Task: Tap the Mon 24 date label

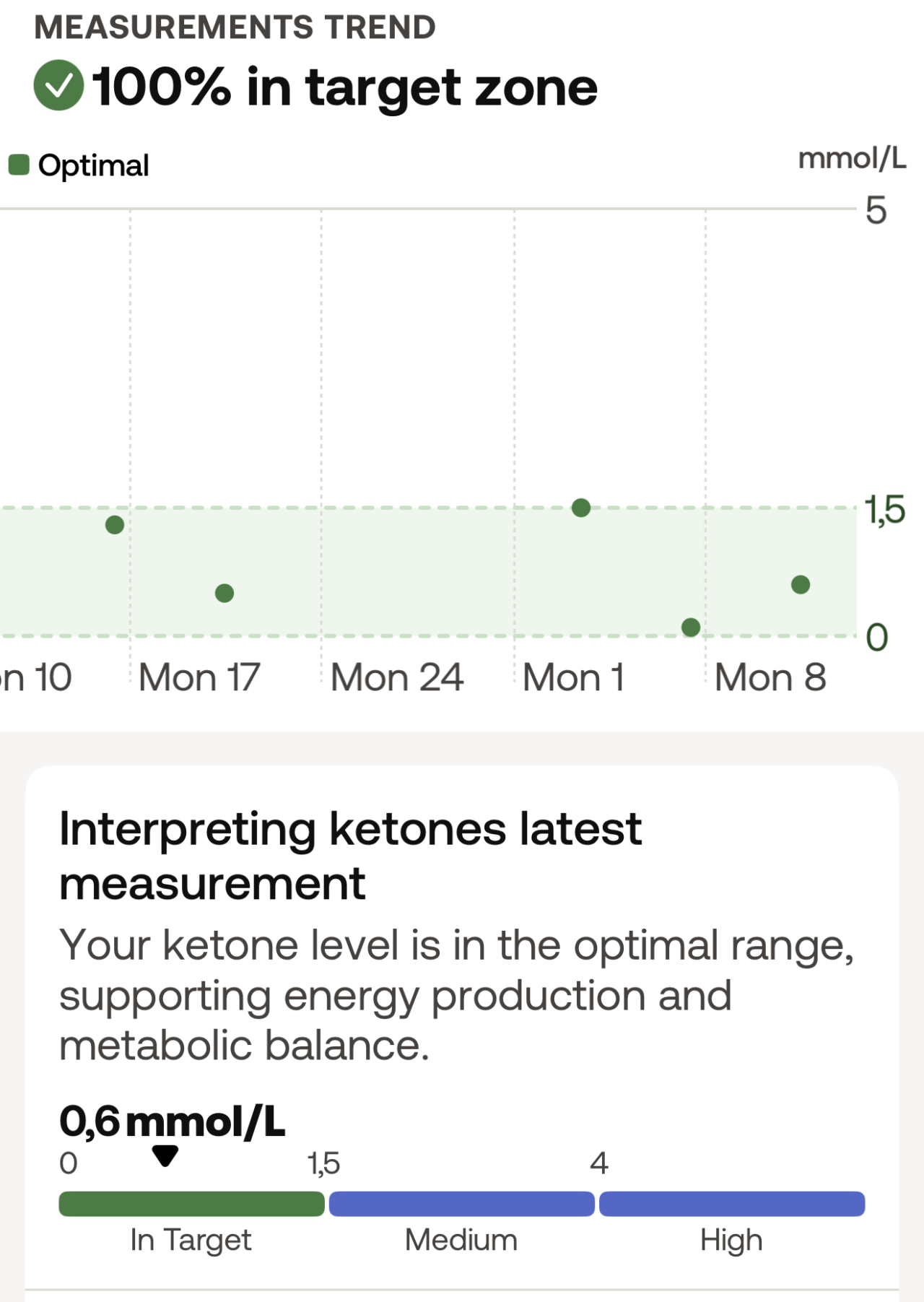Action: tap(396, 677)
